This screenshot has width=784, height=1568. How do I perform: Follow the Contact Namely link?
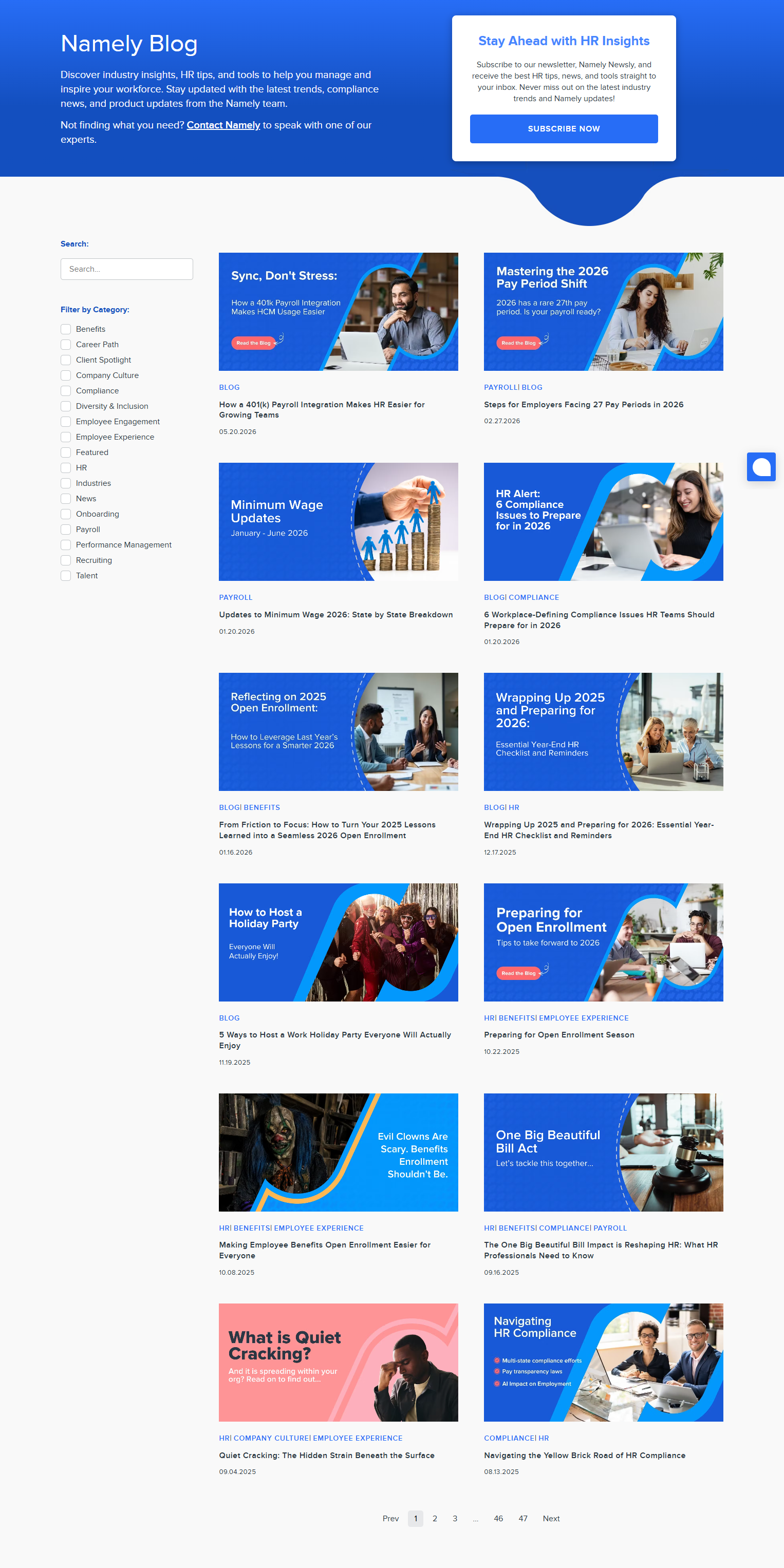click(x=223, y=125)
